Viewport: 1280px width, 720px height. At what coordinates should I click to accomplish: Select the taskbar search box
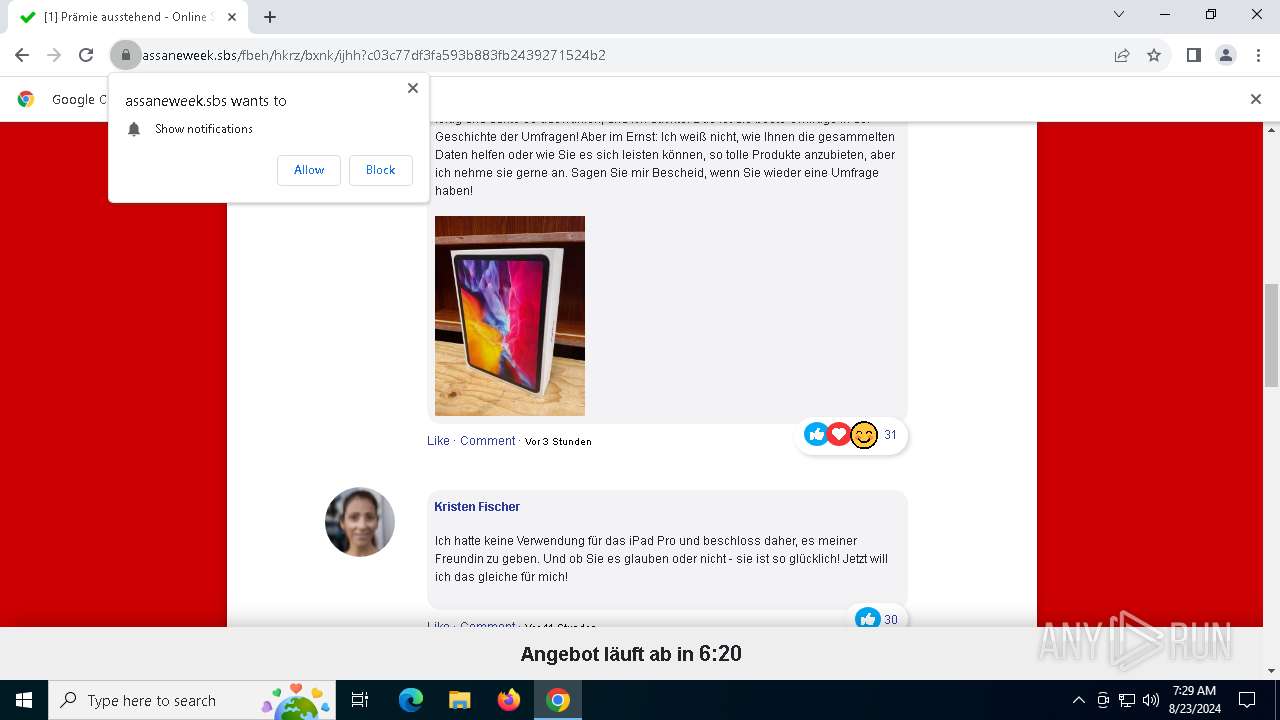[194, 700]
